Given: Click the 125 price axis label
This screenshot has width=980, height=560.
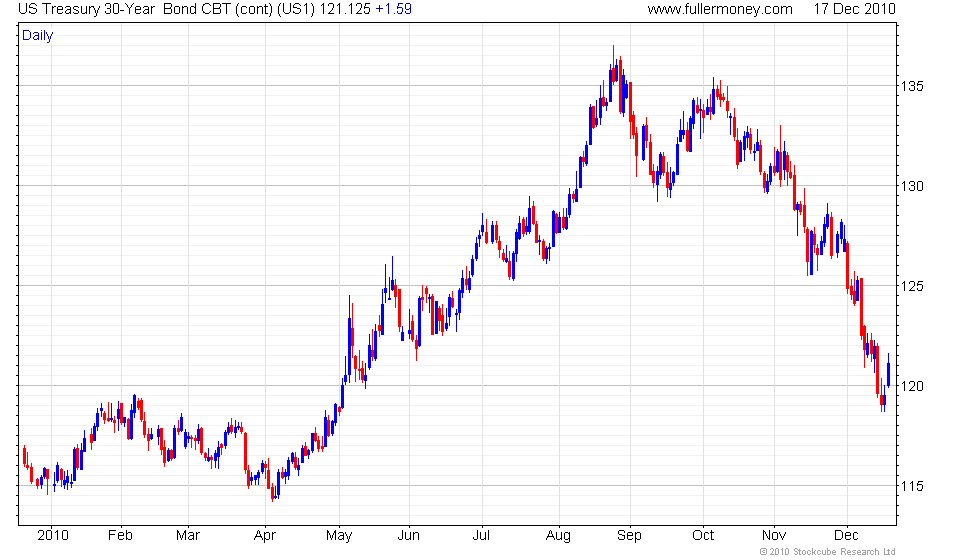Looking at the screenshot, I should pyautogui.click(x=912, y=286).
